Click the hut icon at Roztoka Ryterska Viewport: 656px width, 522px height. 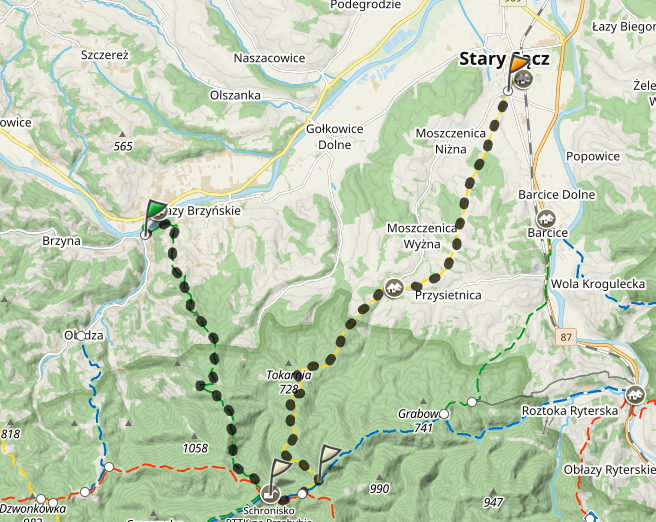[635, 394]
